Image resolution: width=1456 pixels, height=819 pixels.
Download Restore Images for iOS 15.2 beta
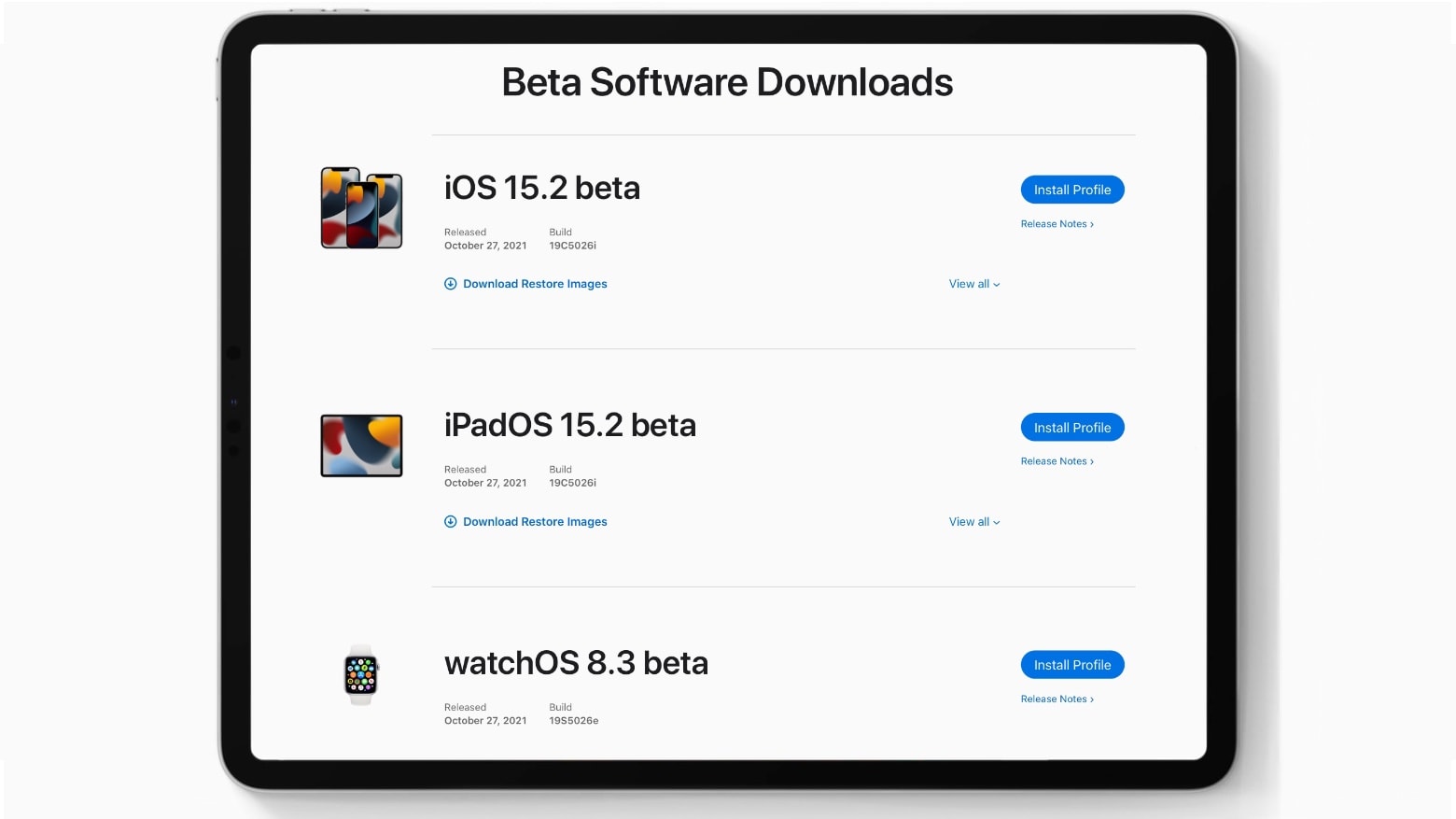535,283
